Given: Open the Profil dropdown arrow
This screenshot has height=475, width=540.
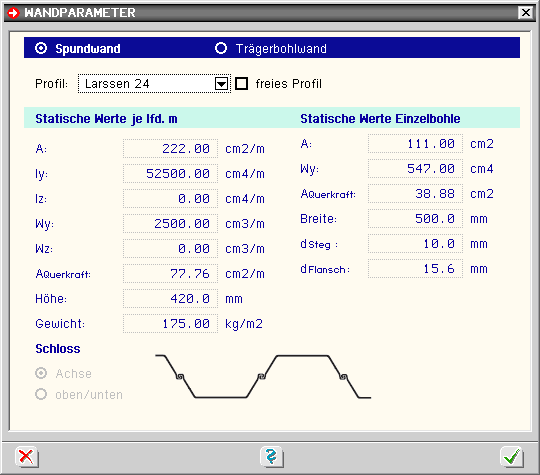Looking at the screenshot, I should 221,84.
